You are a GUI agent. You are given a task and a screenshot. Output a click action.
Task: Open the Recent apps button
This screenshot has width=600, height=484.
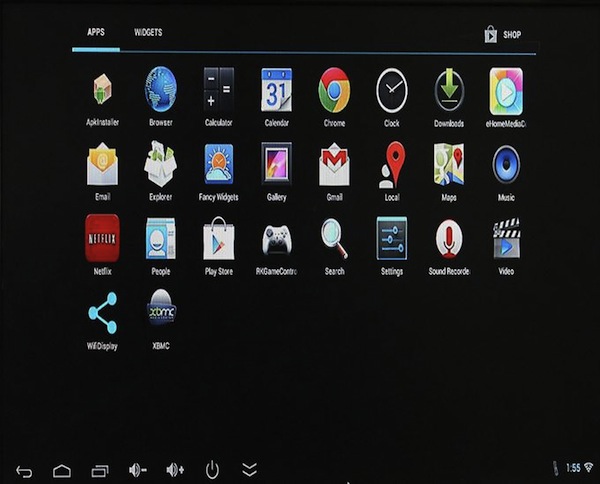click(100, 471)
